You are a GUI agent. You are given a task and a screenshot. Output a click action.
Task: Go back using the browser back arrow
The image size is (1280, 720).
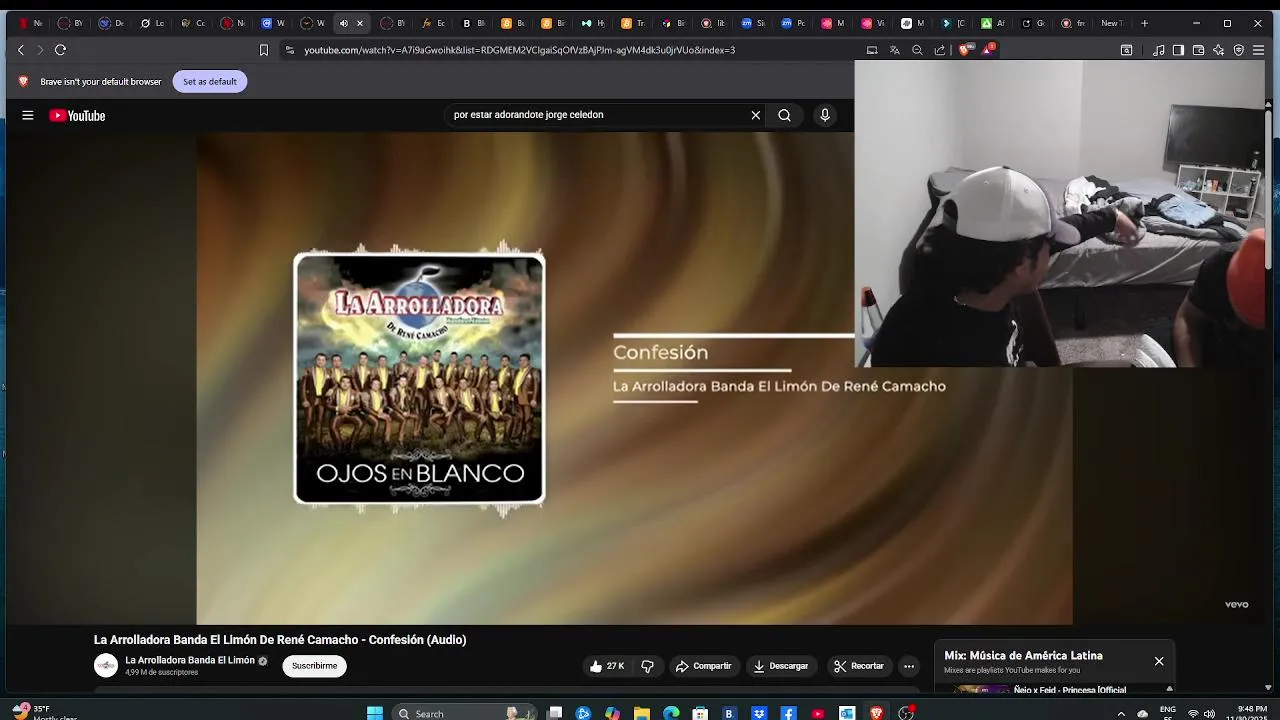21,50
